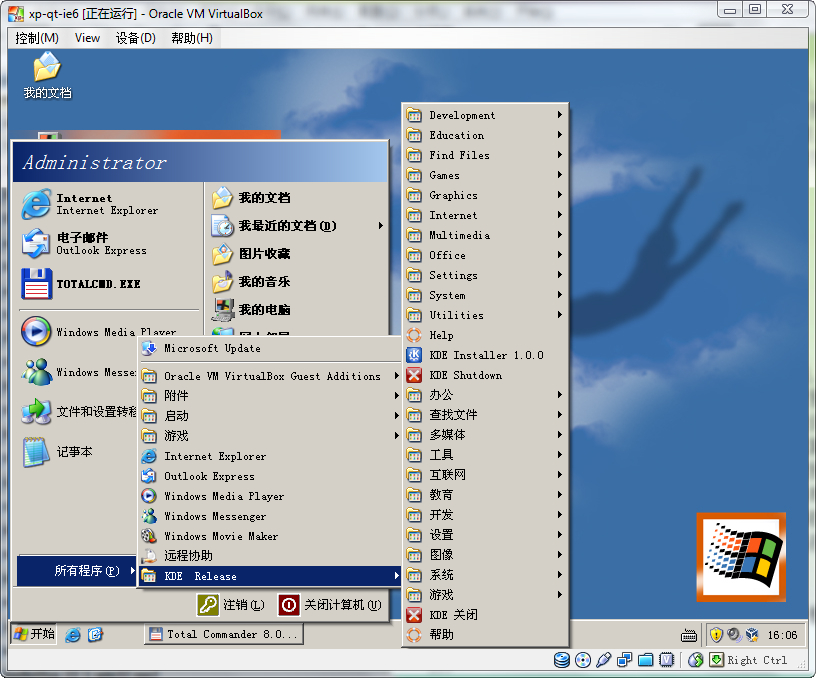Select 启动 startup folder
This screenshot has width=816, height=678.
click(270, 416)
